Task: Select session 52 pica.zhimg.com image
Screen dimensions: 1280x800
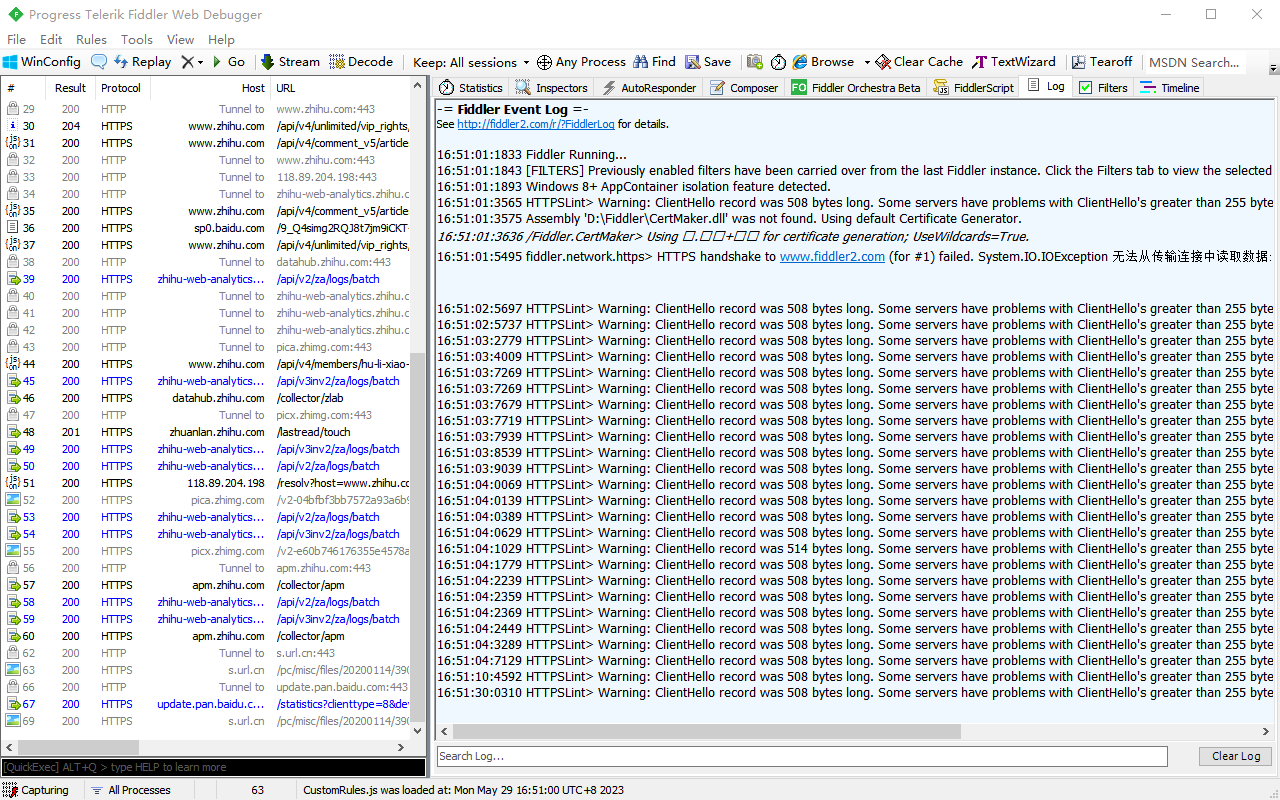Action: tap(206, 500)
